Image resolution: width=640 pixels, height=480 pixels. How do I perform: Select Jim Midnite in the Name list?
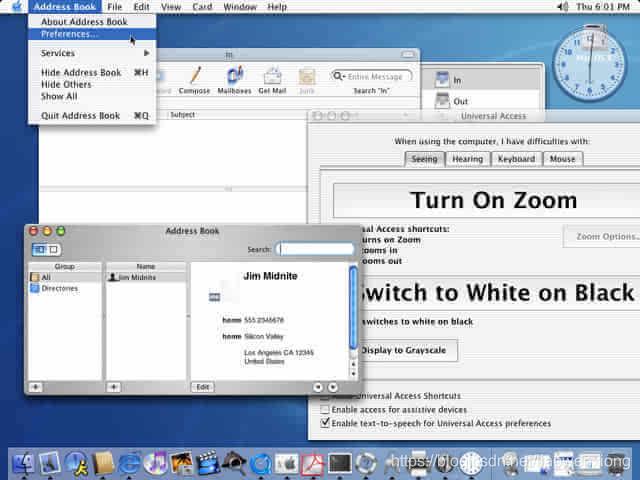point(146,277)
